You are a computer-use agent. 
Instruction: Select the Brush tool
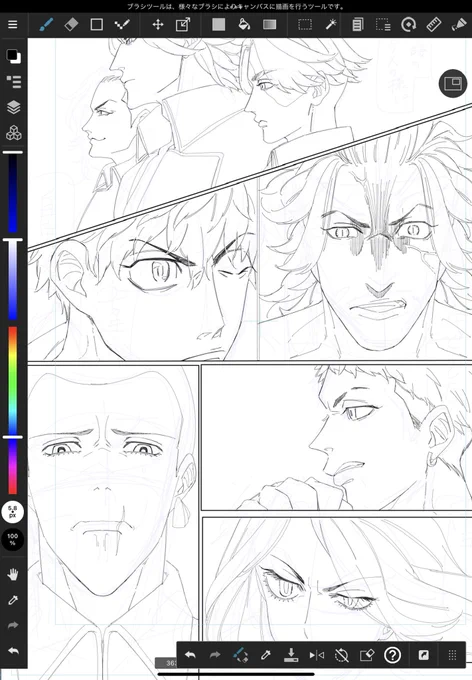(46, 24)
